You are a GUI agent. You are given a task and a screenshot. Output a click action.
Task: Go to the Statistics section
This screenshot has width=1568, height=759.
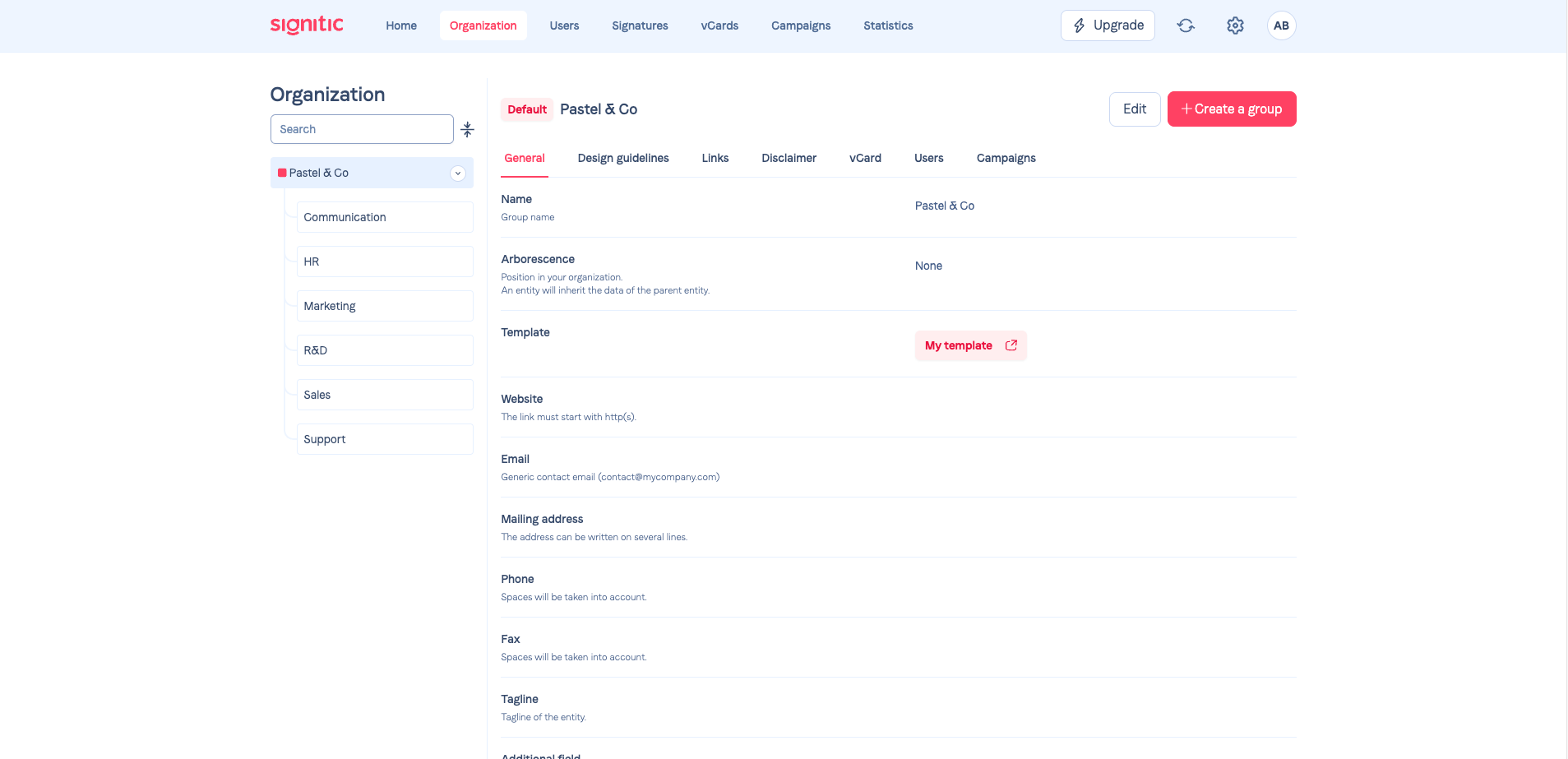888,25
